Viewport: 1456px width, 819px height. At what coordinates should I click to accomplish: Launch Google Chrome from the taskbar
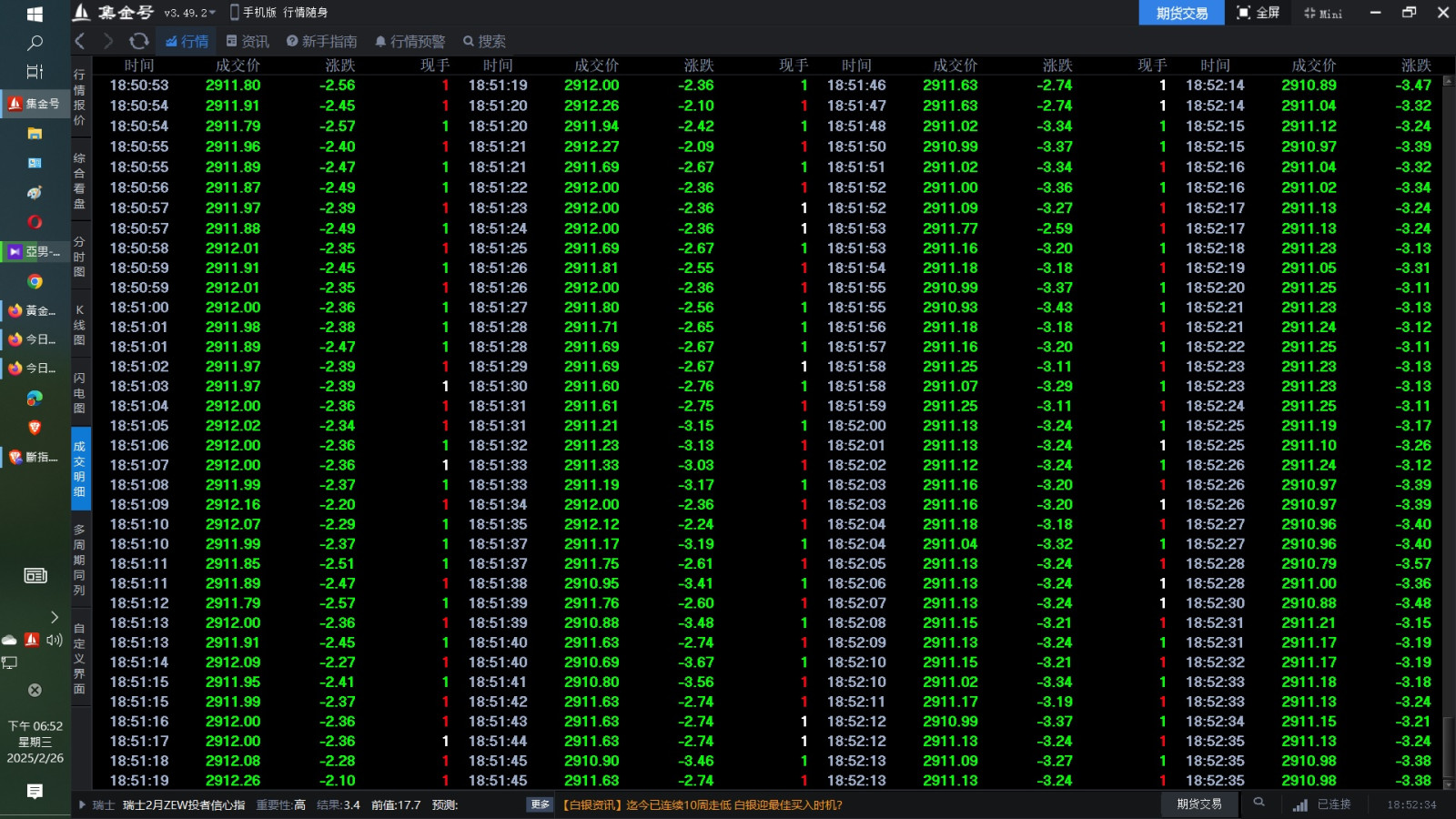pos(35,281)
